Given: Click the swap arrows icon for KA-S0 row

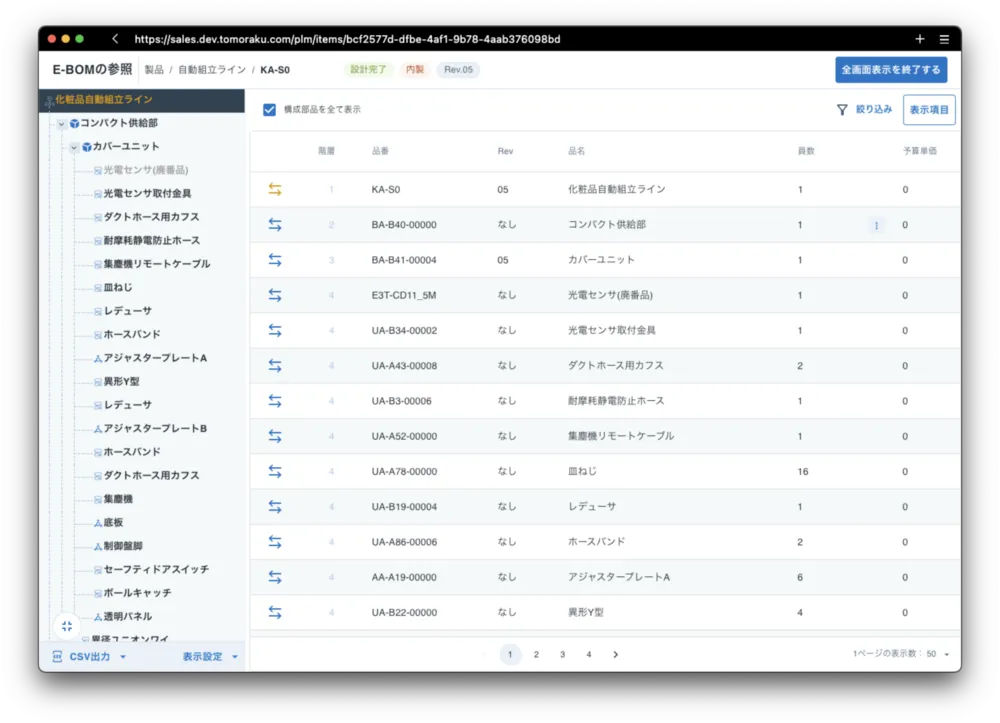Looking at the screenshot, I should [x=275, y=189].
